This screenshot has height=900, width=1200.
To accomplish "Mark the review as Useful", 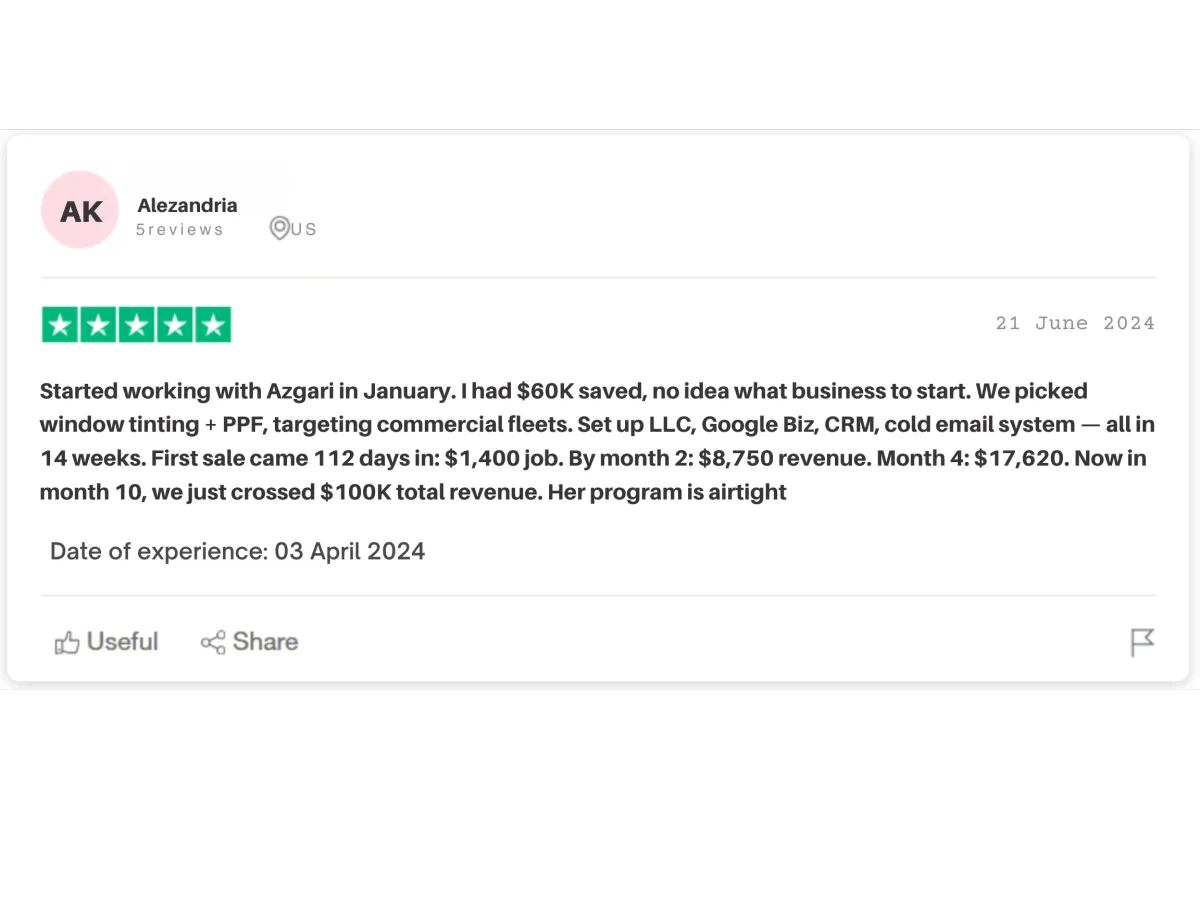I will [106, 642].
